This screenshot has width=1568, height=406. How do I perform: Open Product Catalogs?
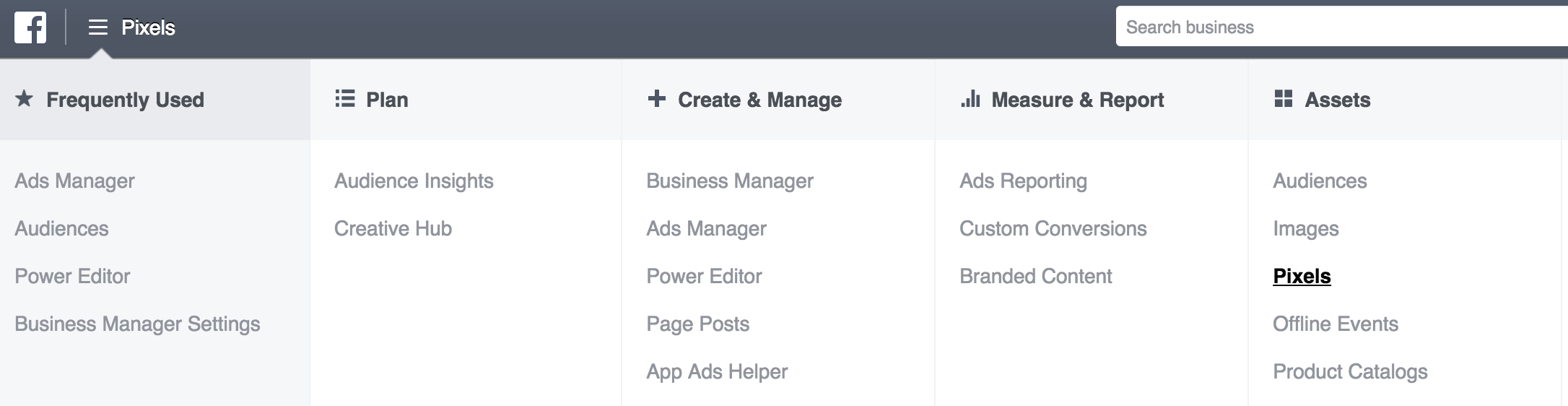coord(1350,371)
